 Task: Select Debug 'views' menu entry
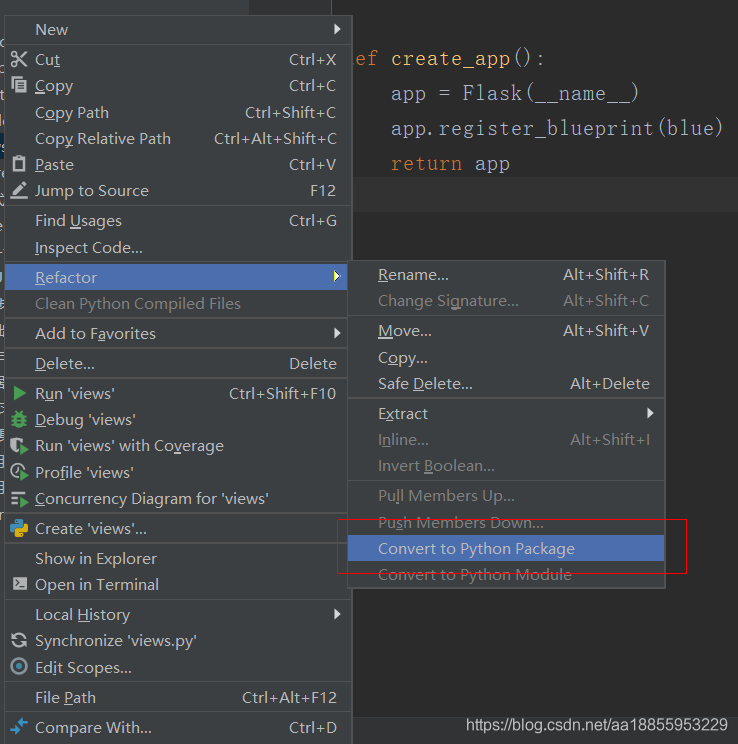[x=178, y=419]
